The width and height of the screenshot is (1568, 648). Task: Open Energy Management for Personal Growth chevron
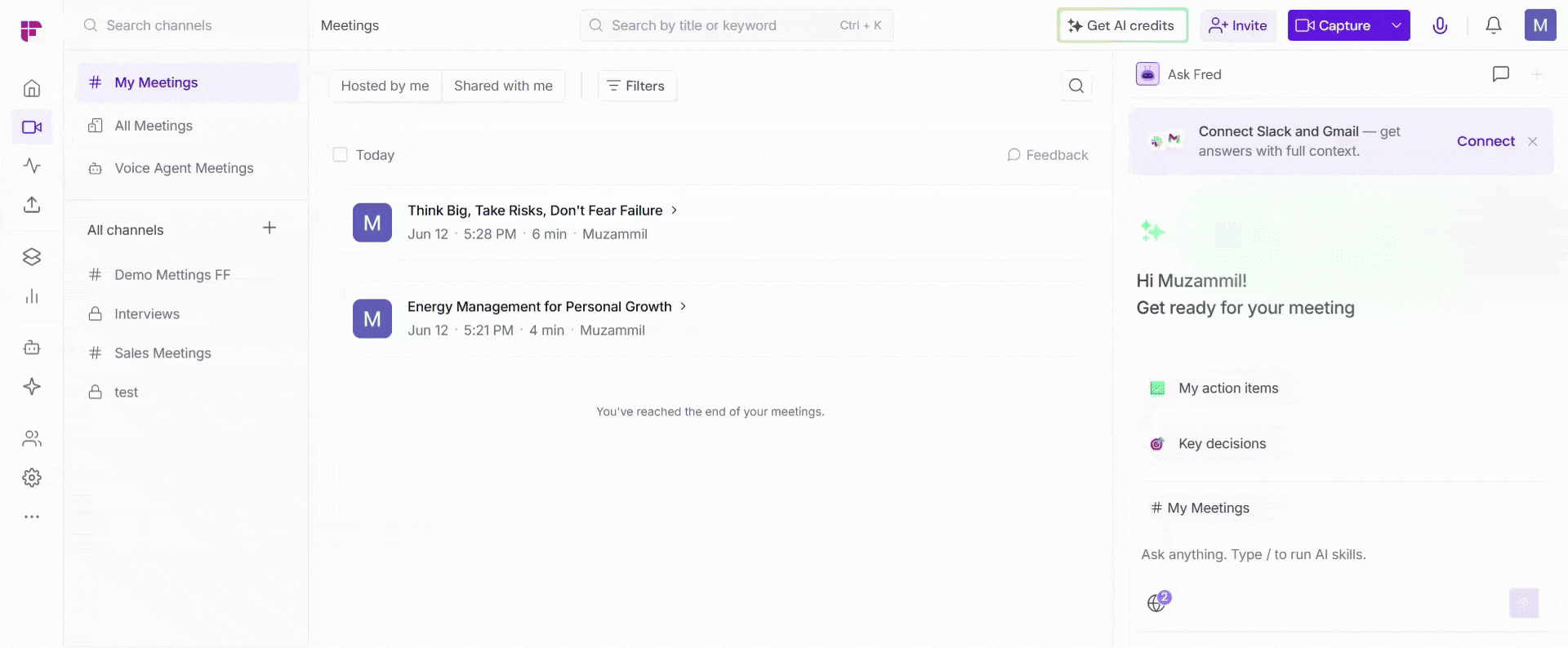[x=684, y=307]
